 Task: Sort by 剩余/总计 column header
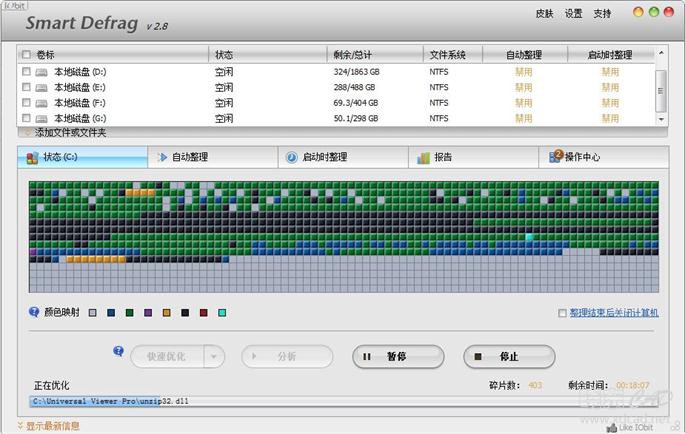point(375,55)
